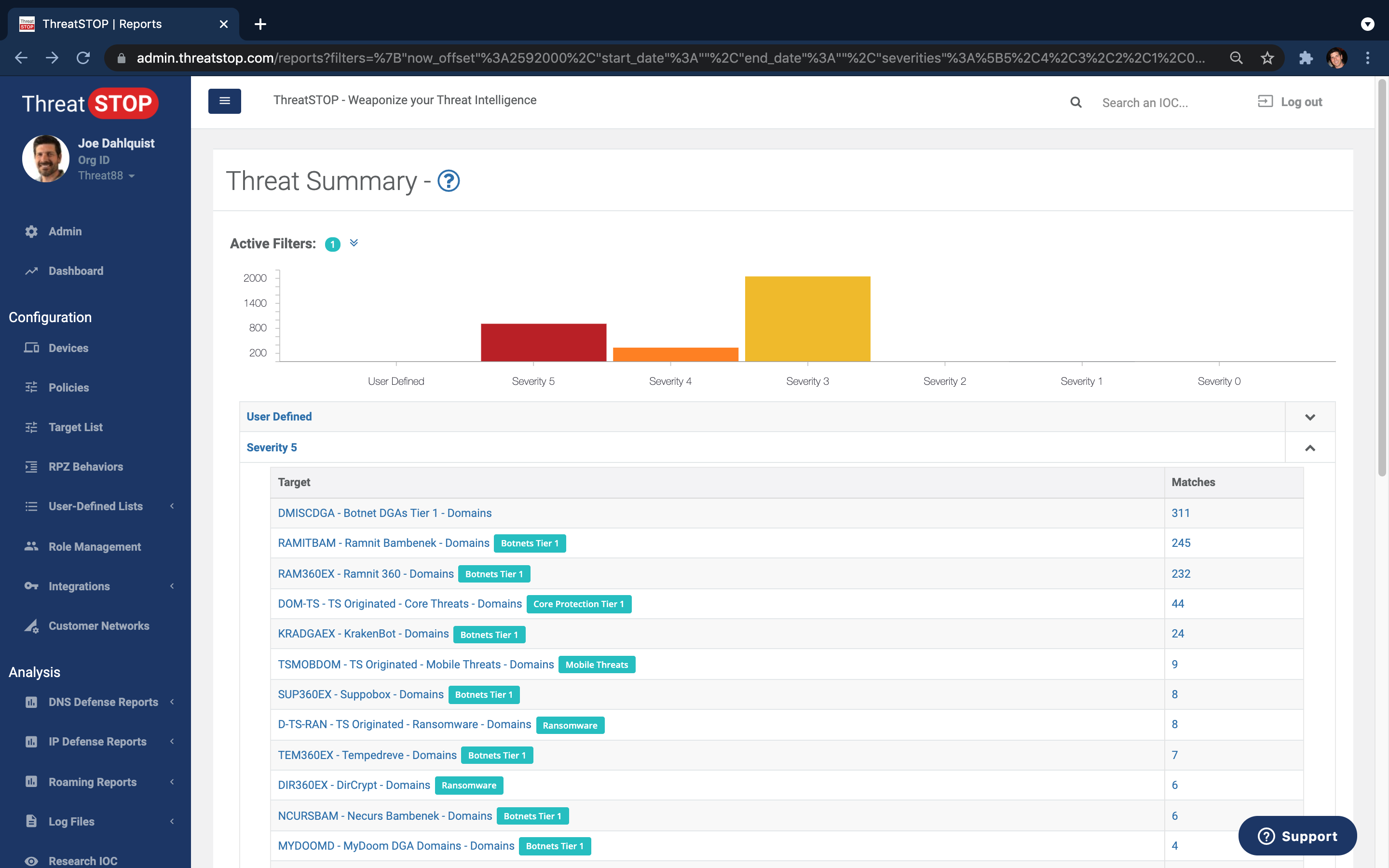Expand the Integrations submenu arrow
The height and width of the screenshot is (868, 1389).
coord(172,586)
